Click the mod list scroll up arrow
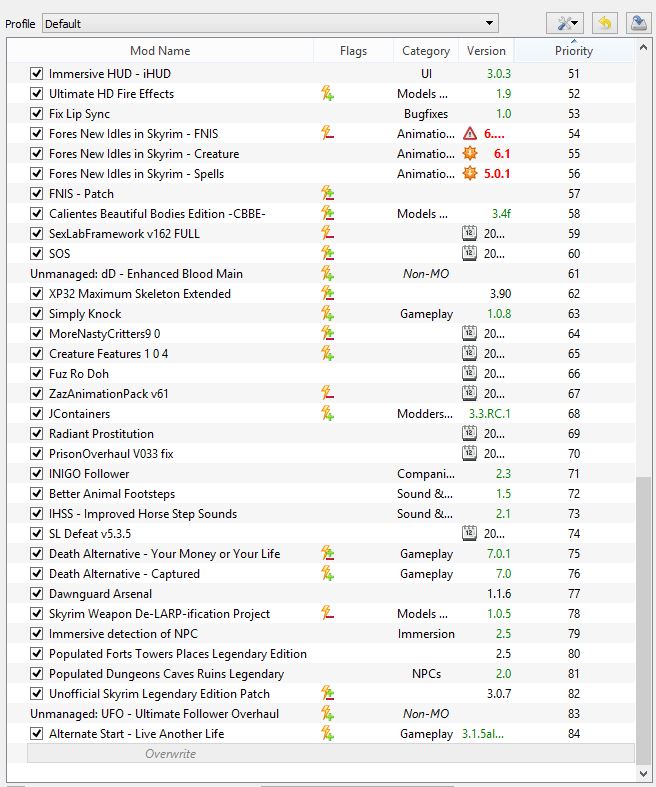The width and height of the screenshot is (656, 787). point(643,48)
